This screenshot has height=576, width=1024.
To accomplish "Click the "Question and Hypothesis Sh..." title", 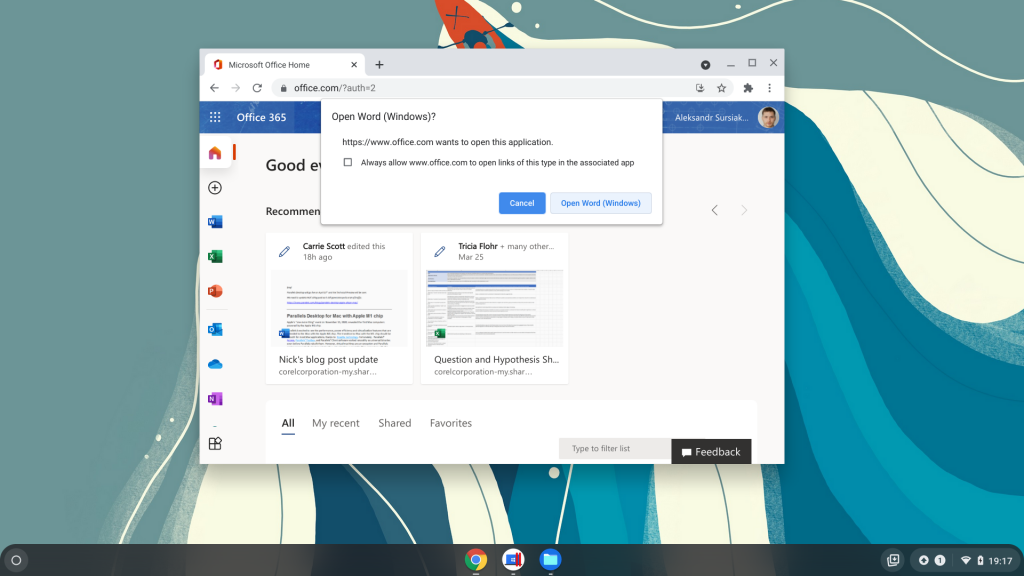I will coord(496,360).
